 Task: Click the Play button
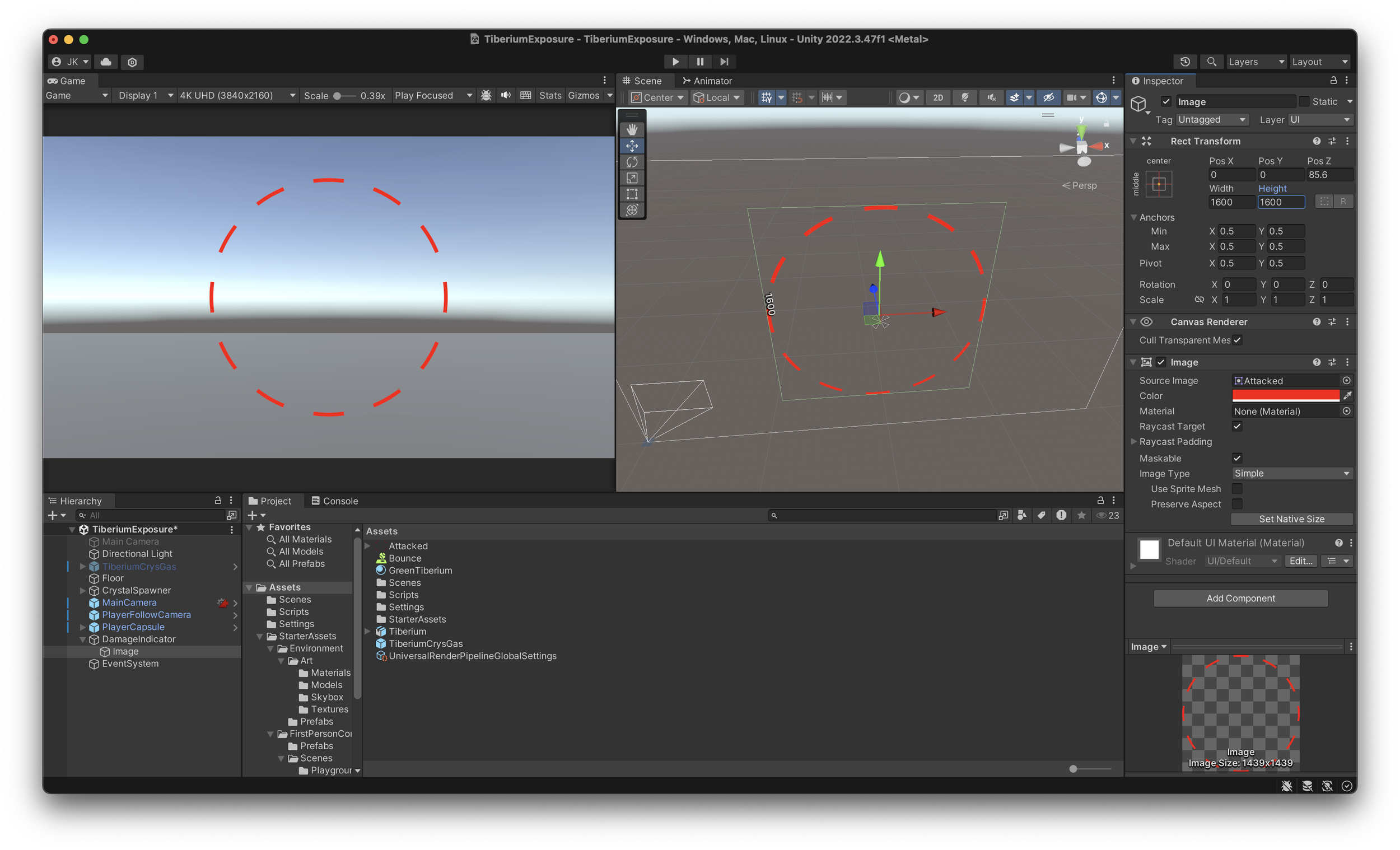[x=675, y=62]
